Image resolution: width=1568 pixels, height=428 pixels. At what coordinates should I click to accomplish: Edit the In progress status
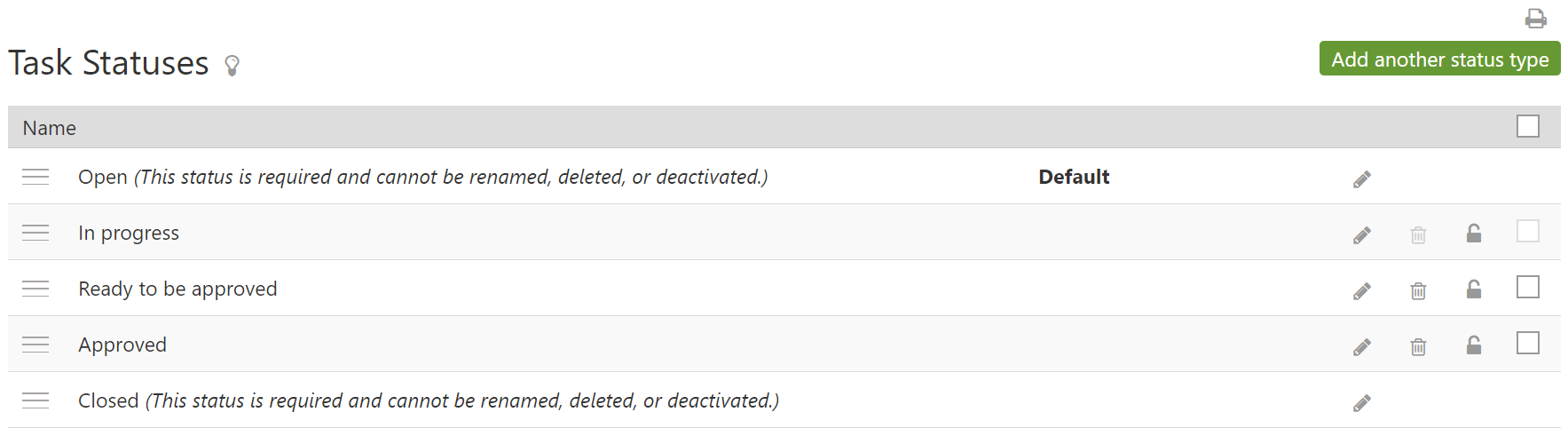pos(1362,235)
